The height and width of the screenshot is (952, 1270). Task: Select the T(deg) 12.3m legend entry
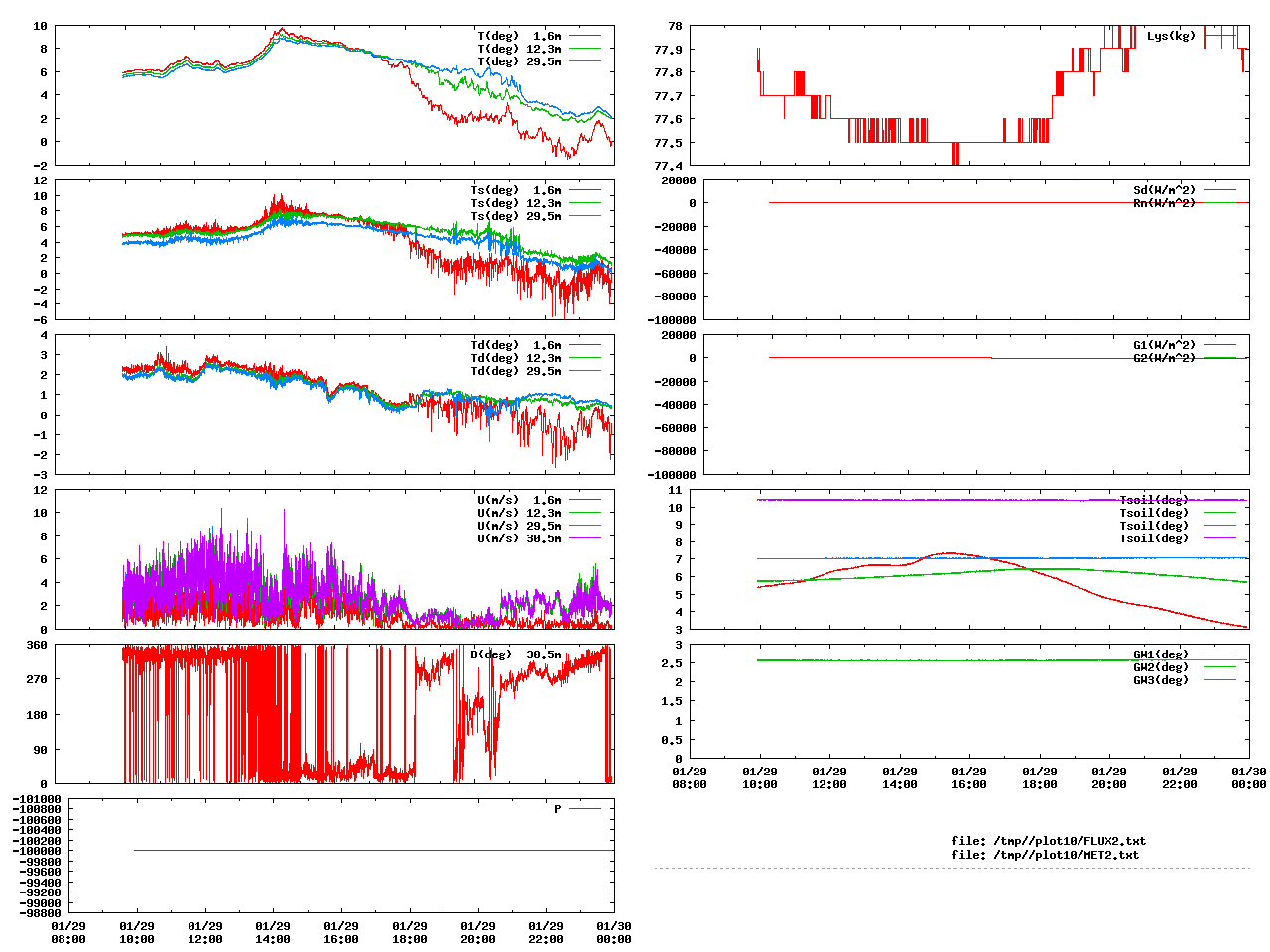coord(519,49)
